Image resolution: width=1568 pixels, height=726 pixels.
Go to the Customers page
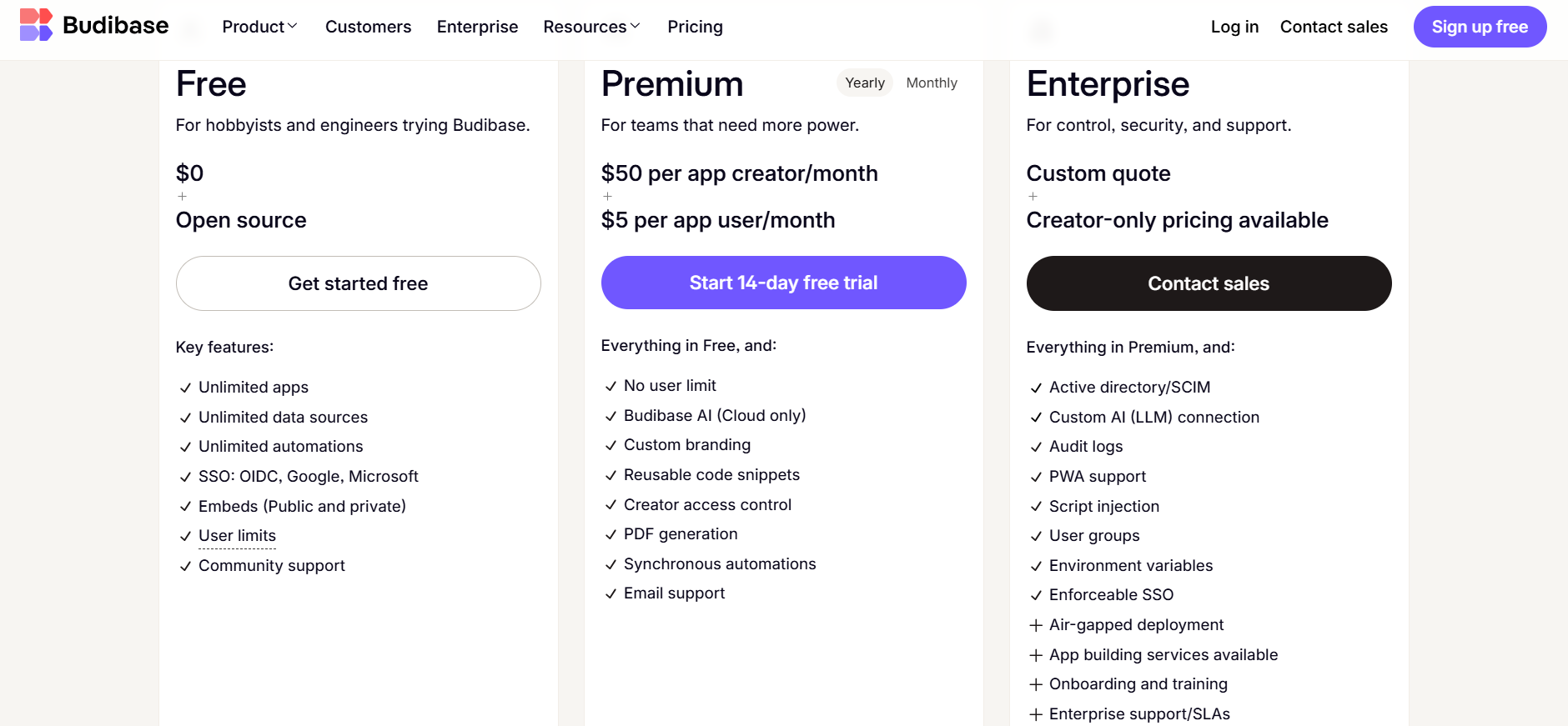[368, 27]
